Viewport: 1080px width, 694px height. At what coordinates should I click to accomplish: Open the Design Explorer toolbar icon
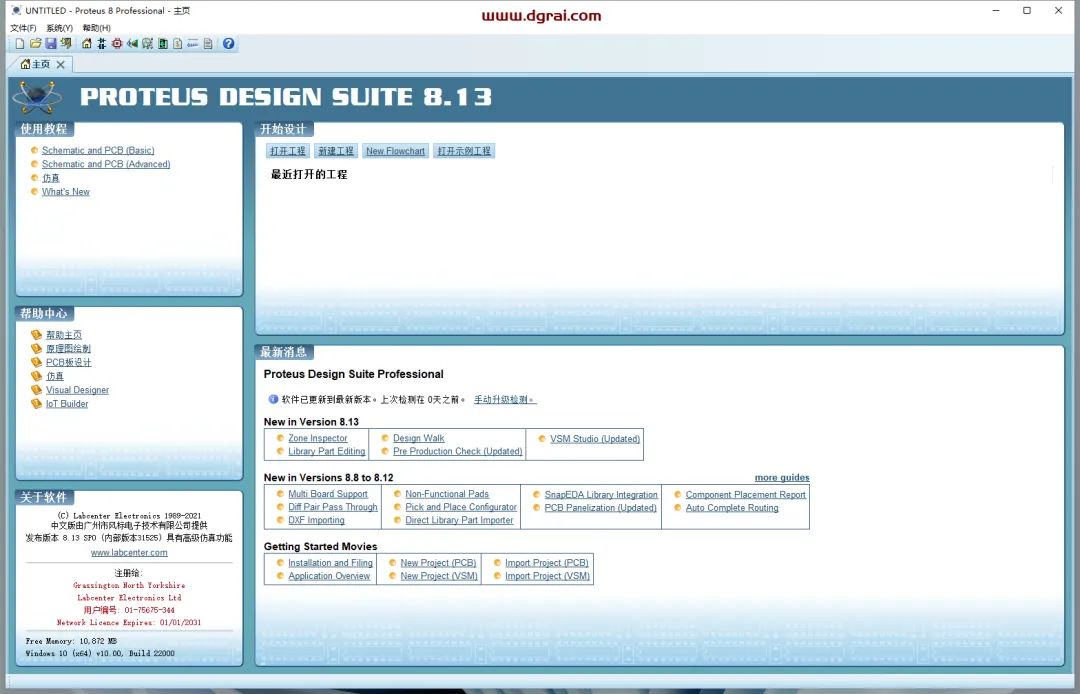coord(163,43)
